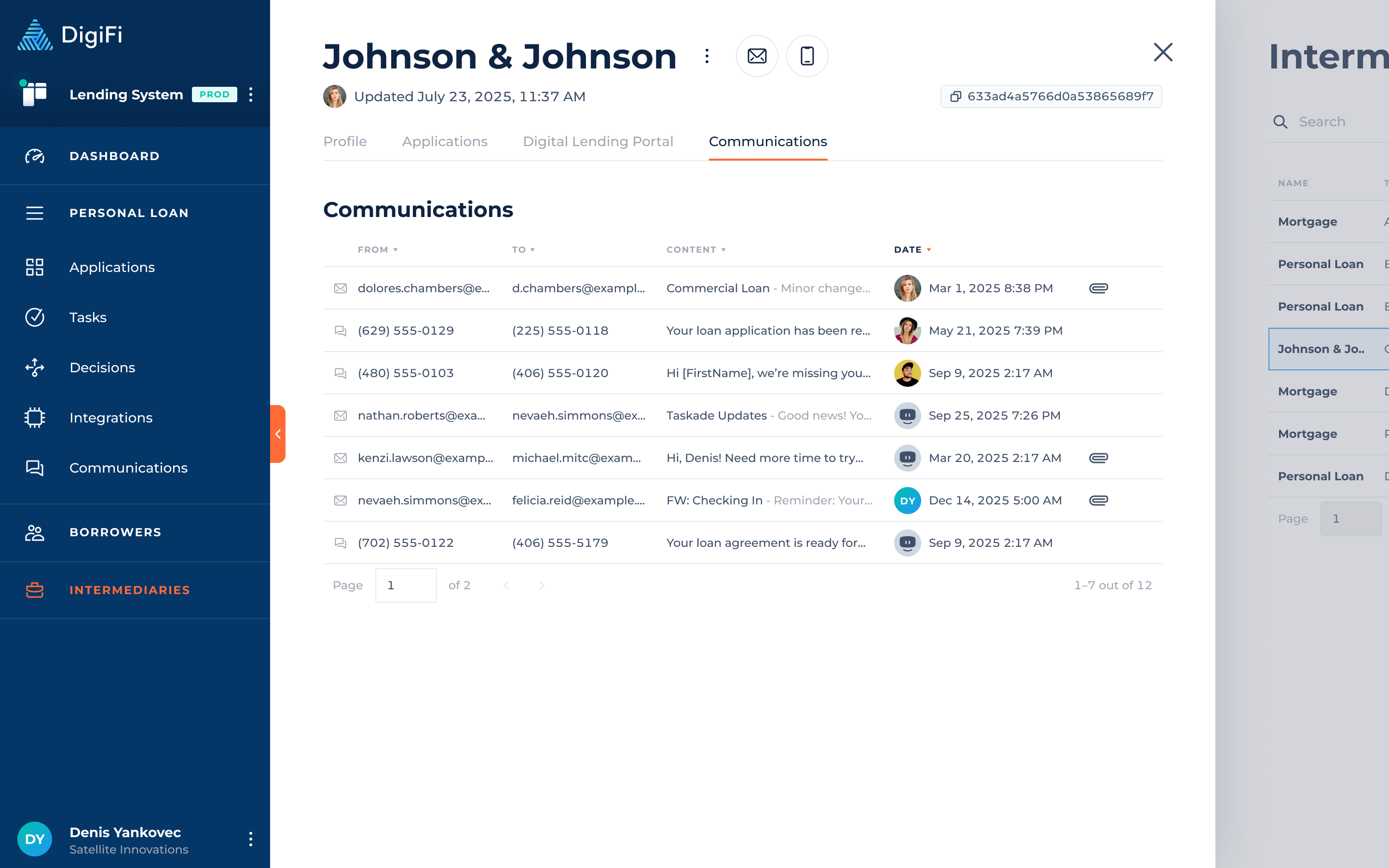Go to the Dashboard section

coord(114,156)
